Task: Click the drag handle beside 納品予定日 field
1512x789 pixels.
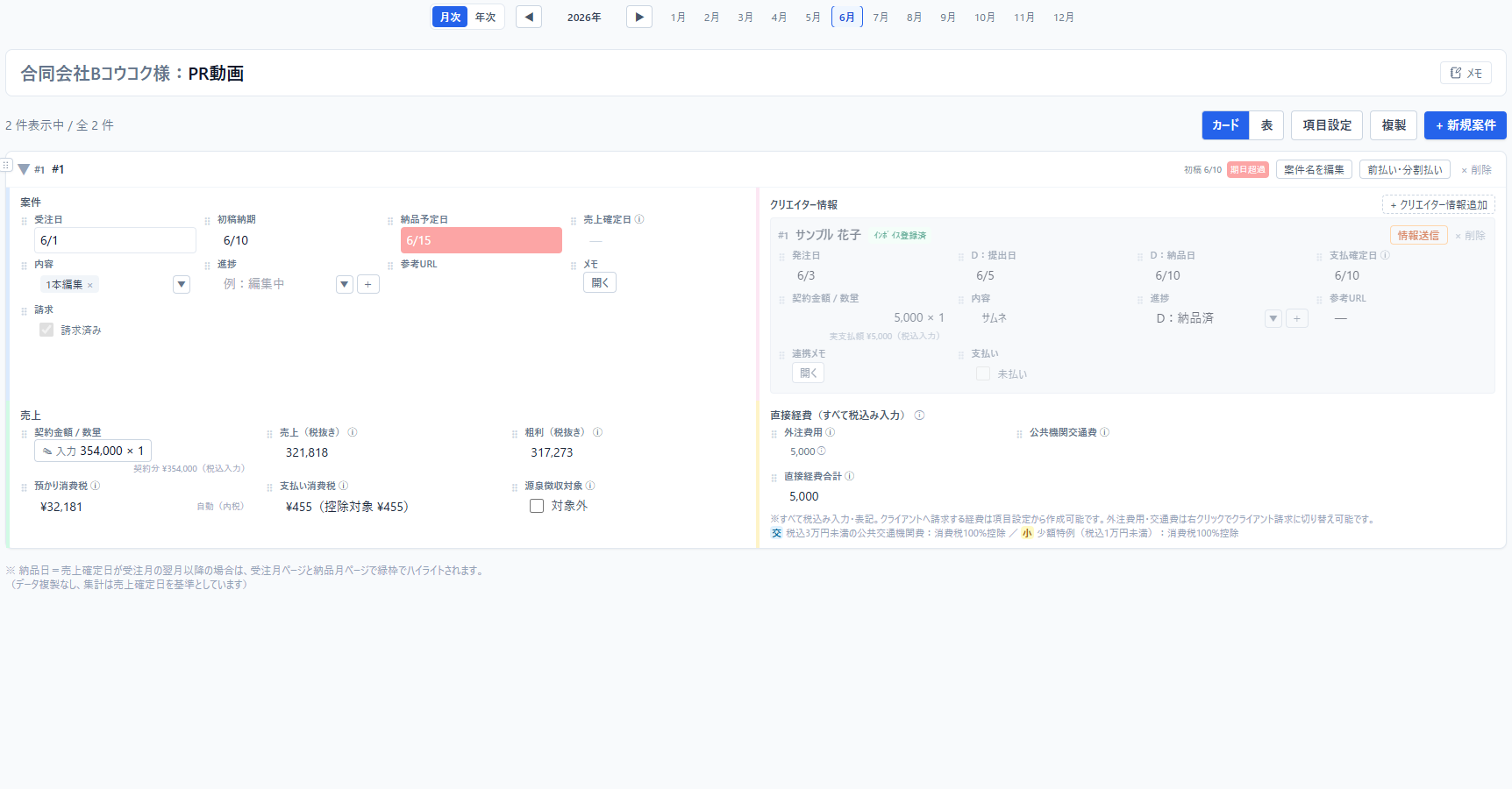Action: 390,221
